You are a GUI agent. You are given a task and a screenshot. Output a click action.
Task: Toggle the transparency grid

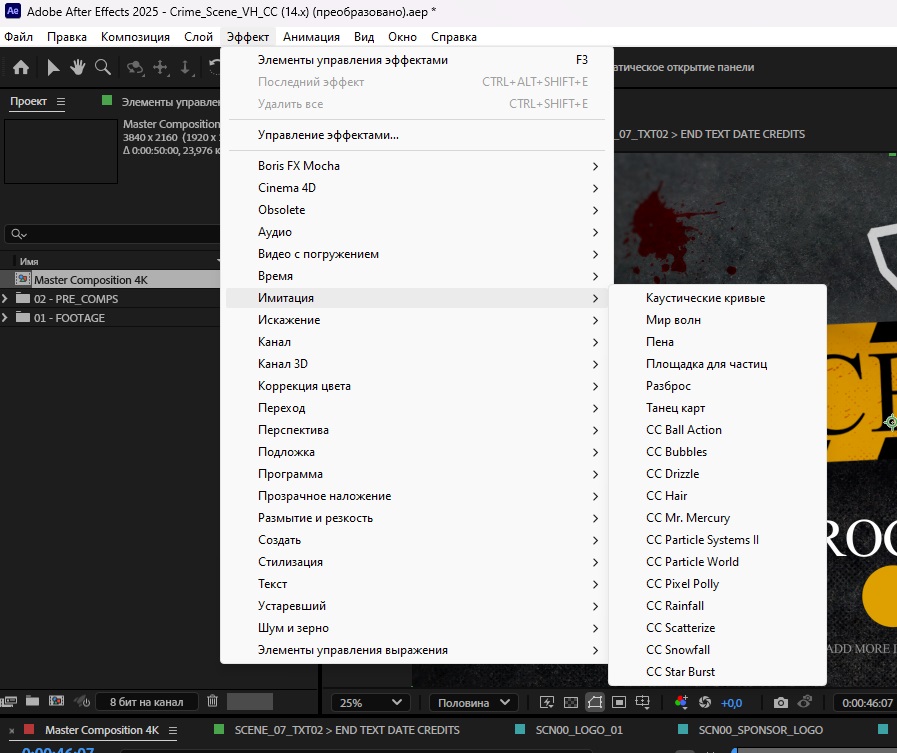[x=571, y=703]
